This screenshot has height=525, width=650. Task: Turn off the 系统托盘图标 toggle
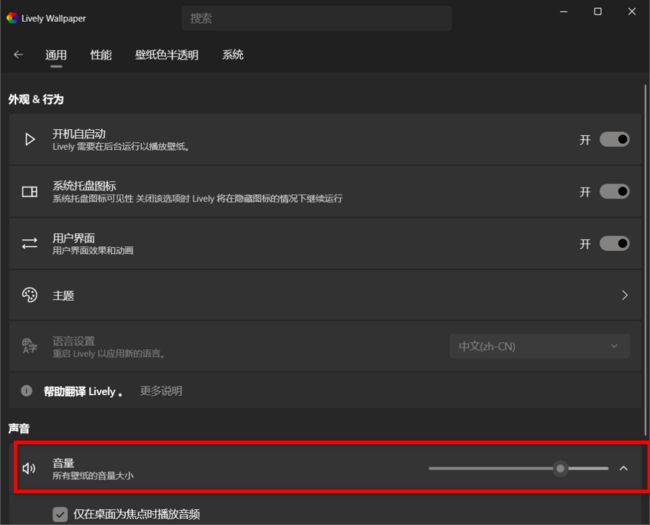point(614,192)
